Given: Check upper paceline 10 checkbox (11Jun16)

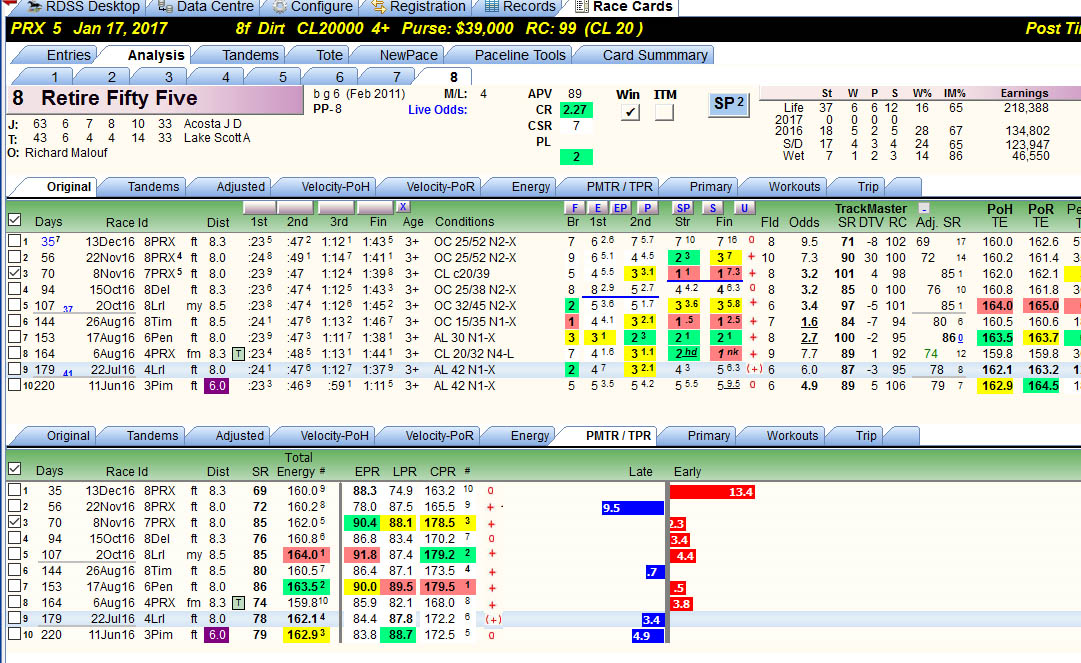Looking at the screenshot, I should coord(14,385).
